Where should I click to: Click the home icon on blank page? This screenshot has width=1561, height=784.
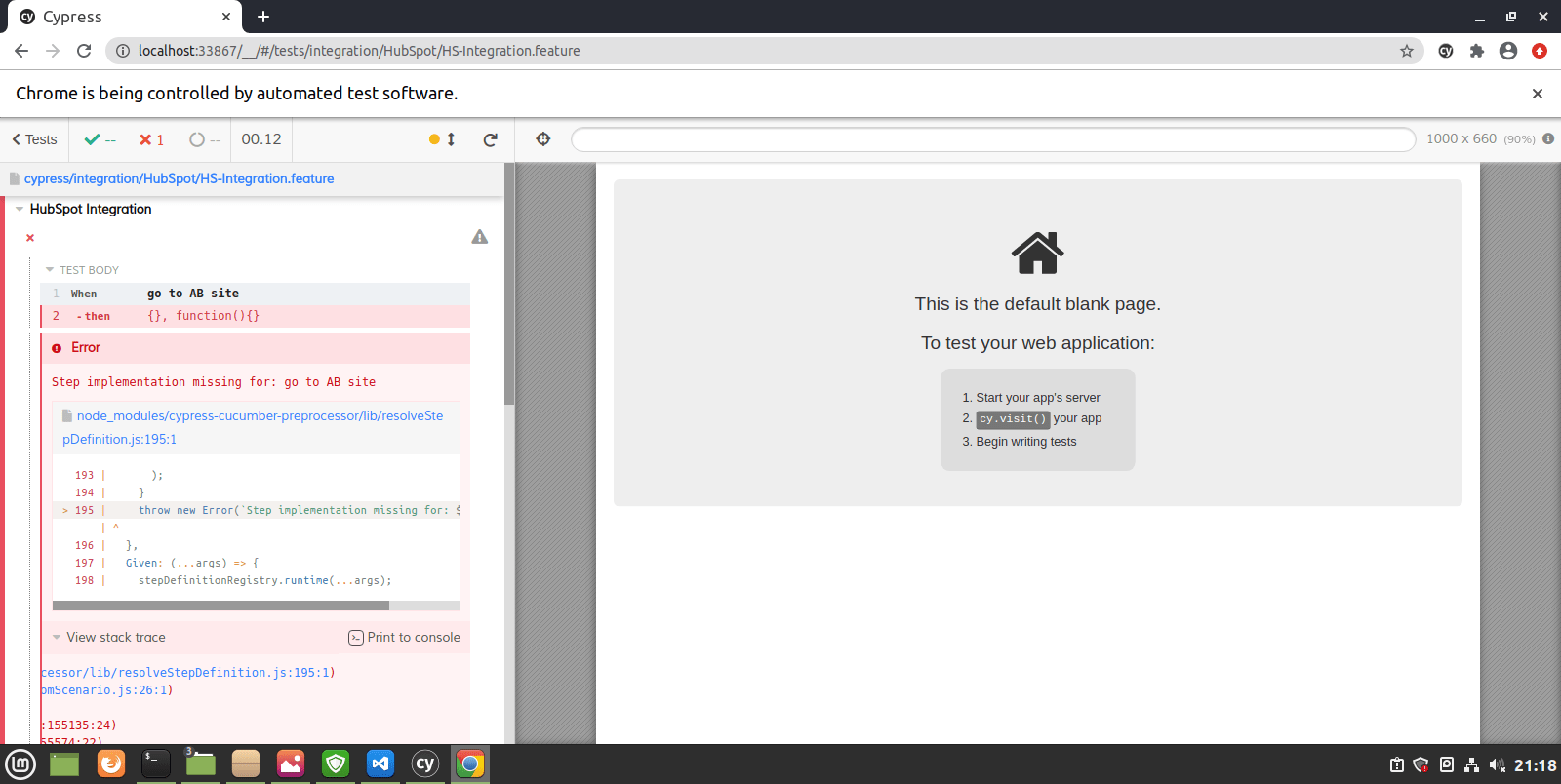pyautogui.click(x=1037, y=254)
